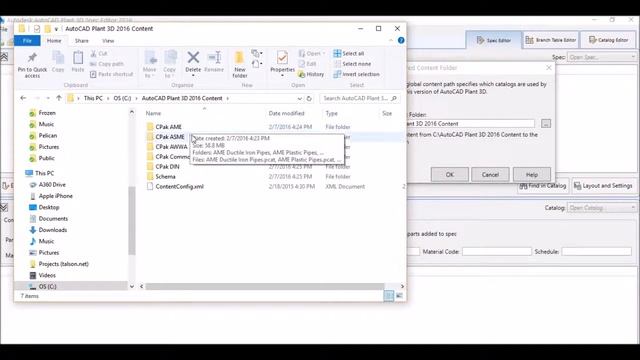640x360 pixels.
Task: Click Select all
Action: [x=349, y=53]
